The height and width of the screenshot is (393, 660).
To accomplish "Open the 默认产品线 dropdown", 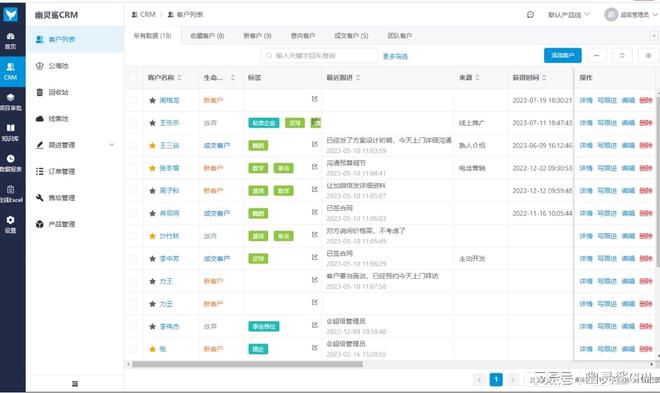I will click(569, 15).
